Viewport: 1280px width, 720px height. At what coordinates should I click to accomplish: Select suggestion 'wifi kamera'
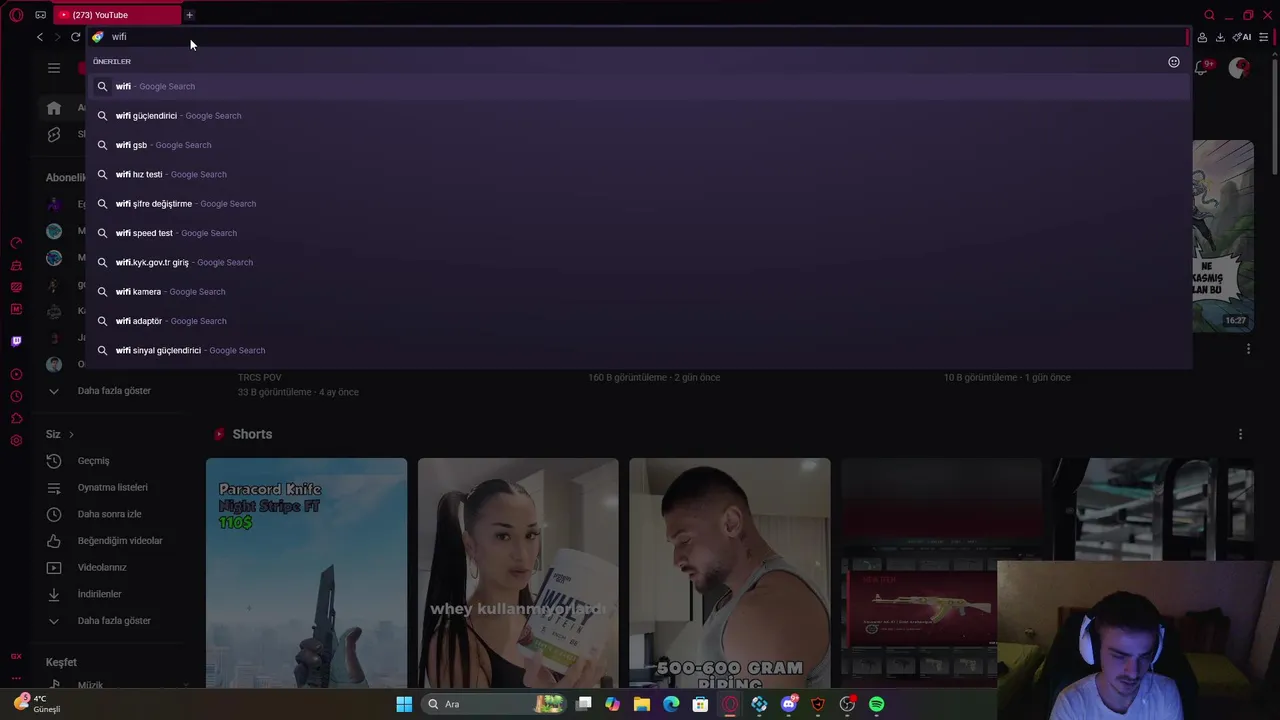640,292
